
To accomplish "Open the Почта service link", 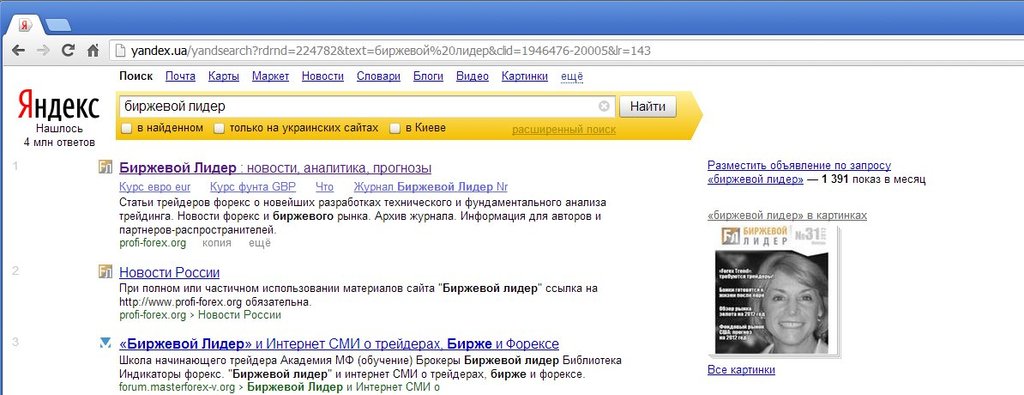I will pyautogui.click(x=180, y=76).
